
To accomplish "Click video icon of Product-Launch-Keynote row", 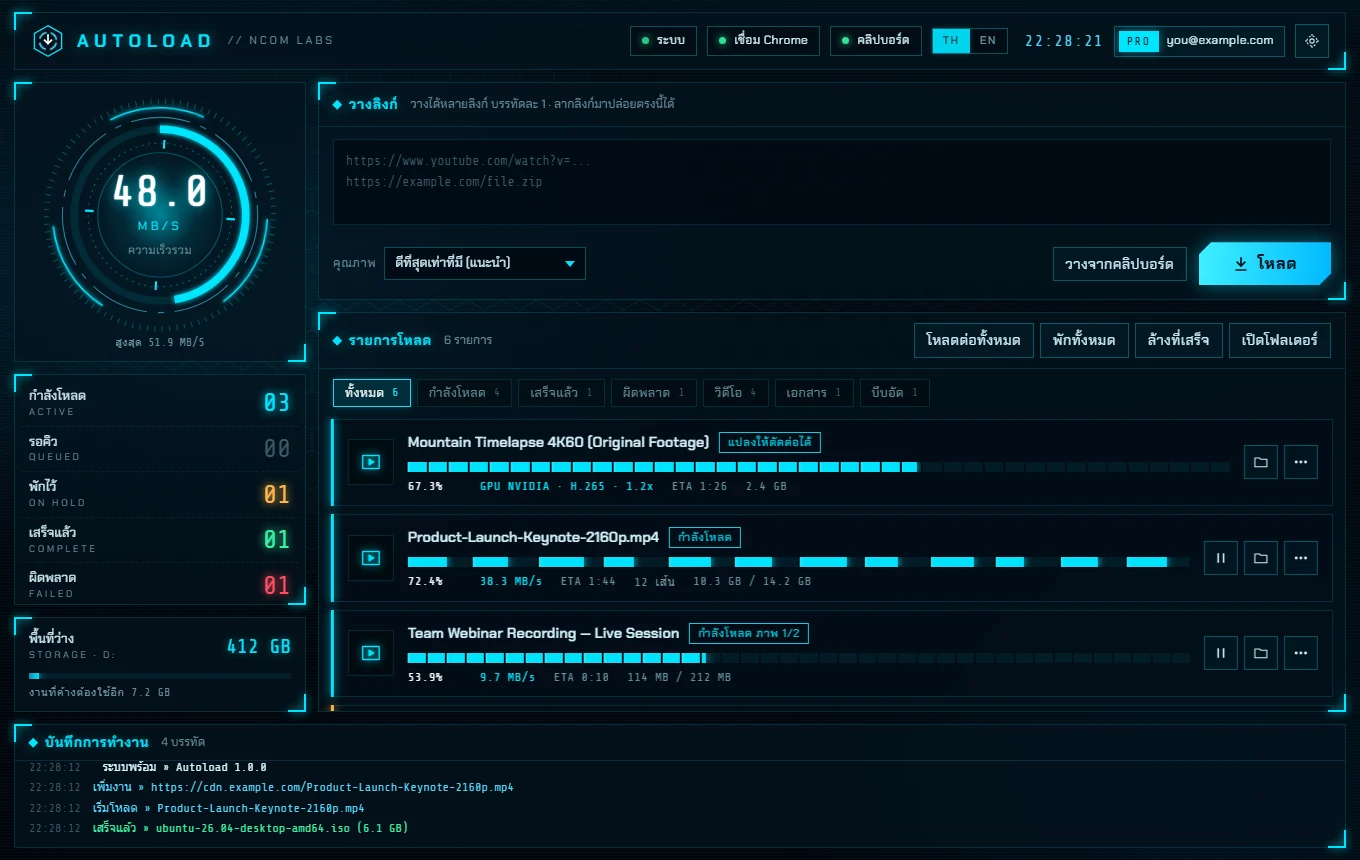I will (371, 558).
